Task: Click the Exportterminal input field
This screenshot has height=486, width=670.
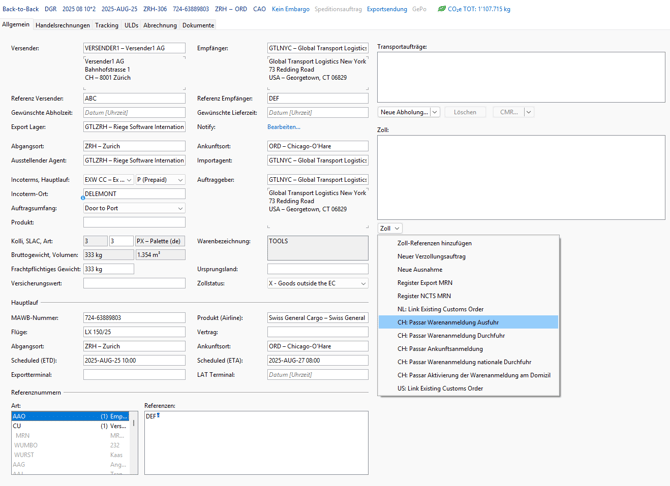Action: click(134, 375)
